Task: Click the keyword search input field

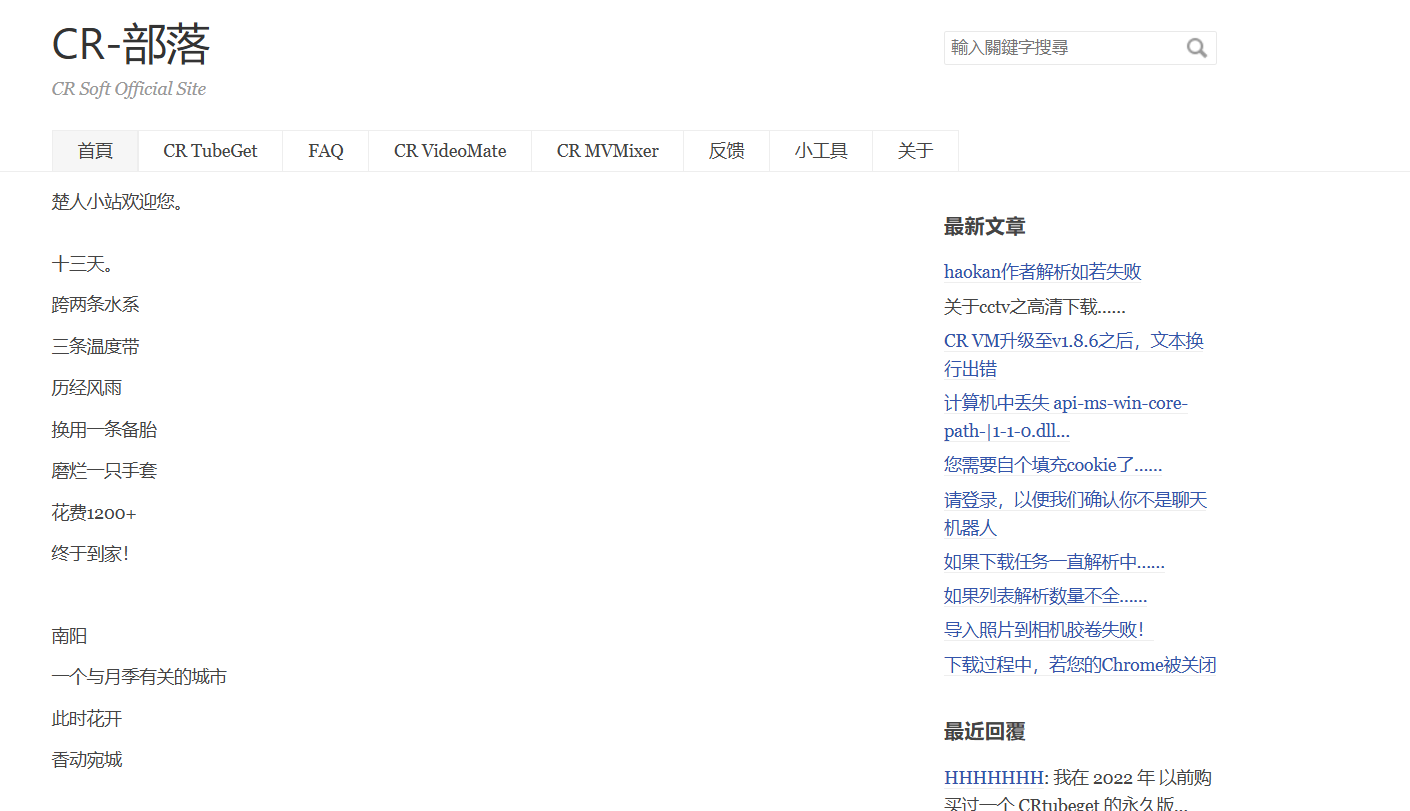Action: coord(1062,48)
